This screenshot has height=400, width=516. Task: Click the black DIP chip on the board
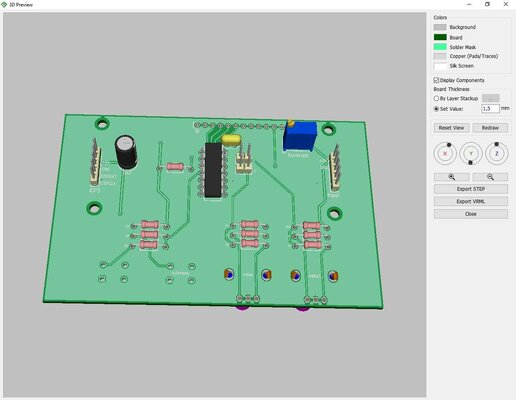[213, 170]
